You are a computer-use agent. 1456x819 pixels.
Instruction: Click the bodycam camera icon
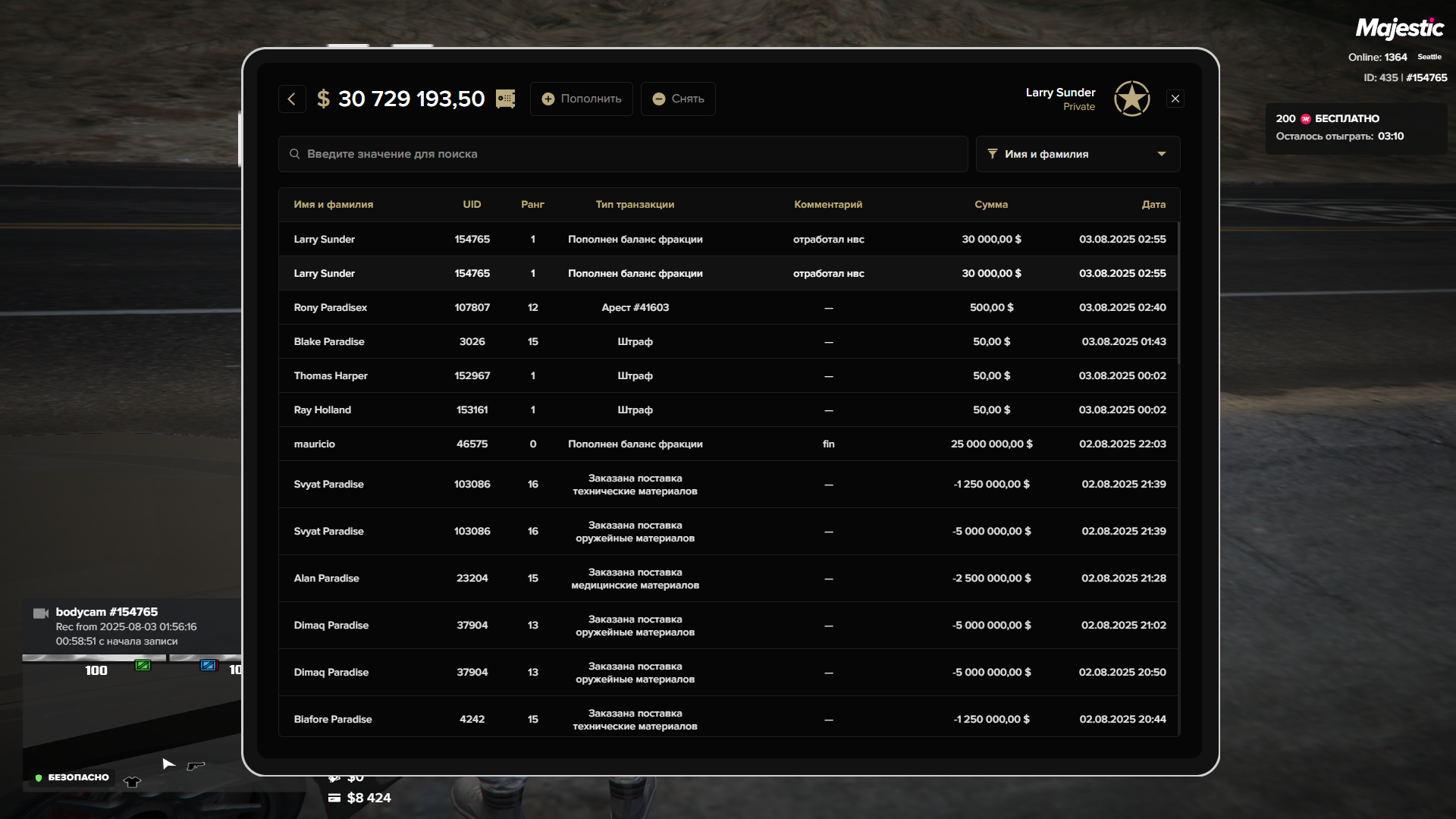point(41,613)
